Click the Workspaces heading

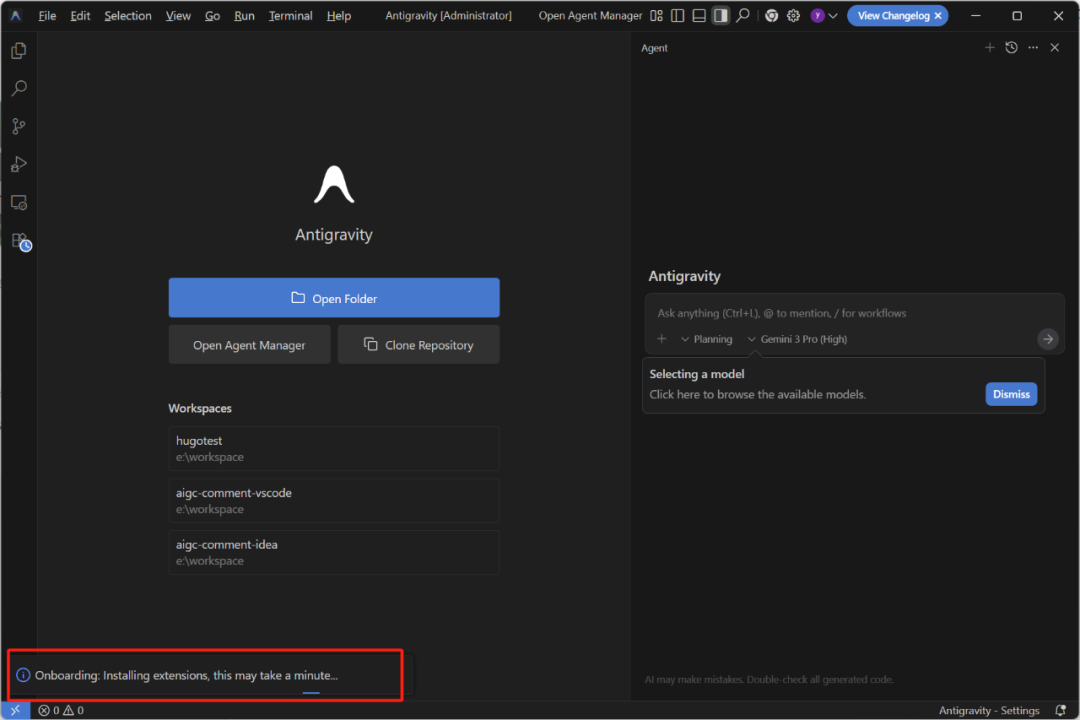coord(200,408)
